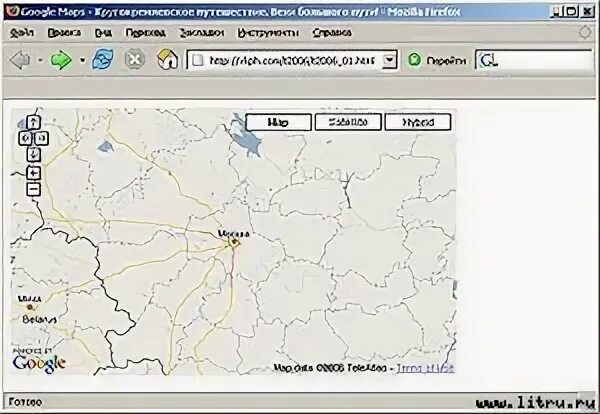Click the green Forward arrow
Image resolution: width=600 pixels, height=414 pixels.
[61, 60]
